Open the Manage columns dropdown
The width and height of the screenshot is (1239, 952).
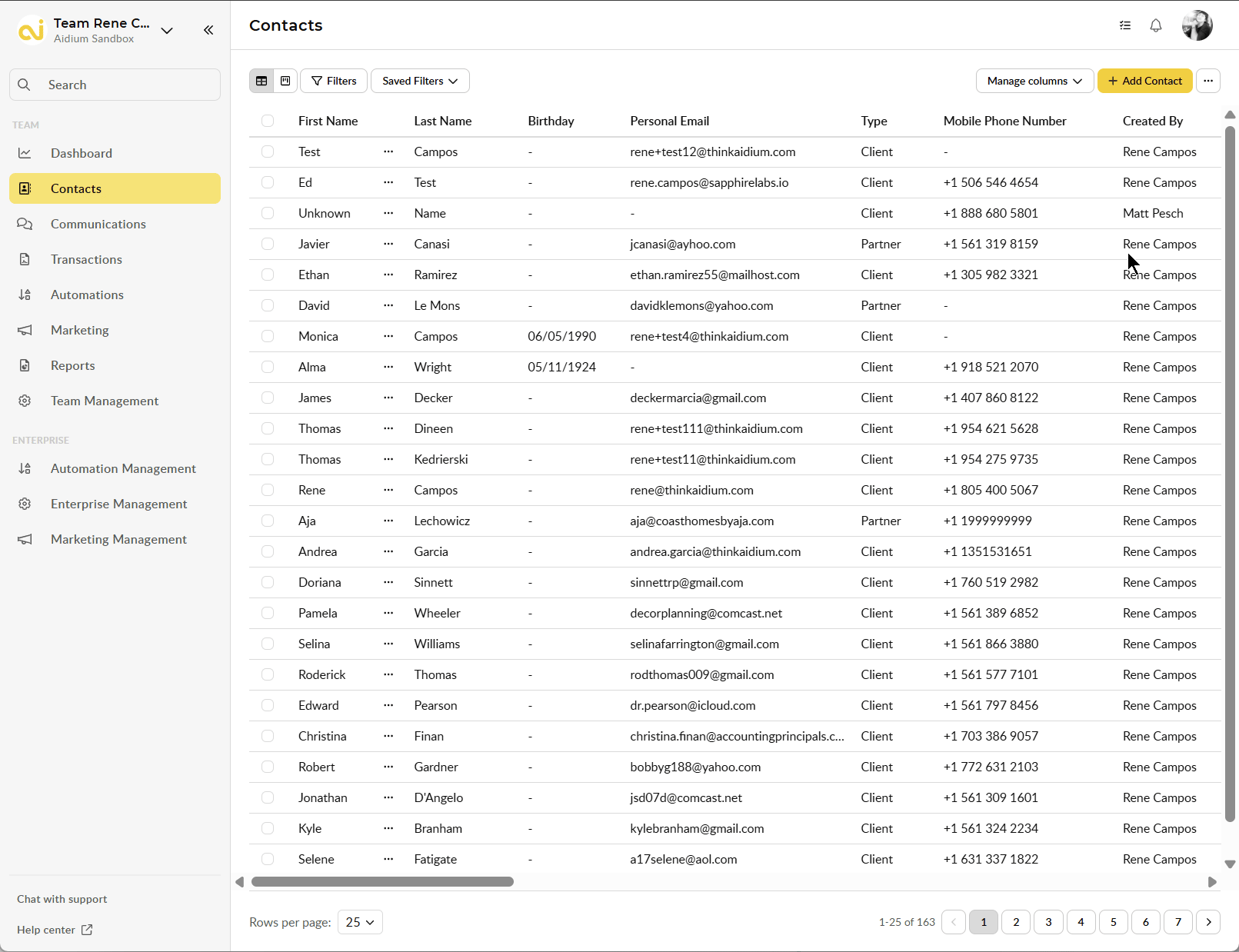click(1034, 81)
